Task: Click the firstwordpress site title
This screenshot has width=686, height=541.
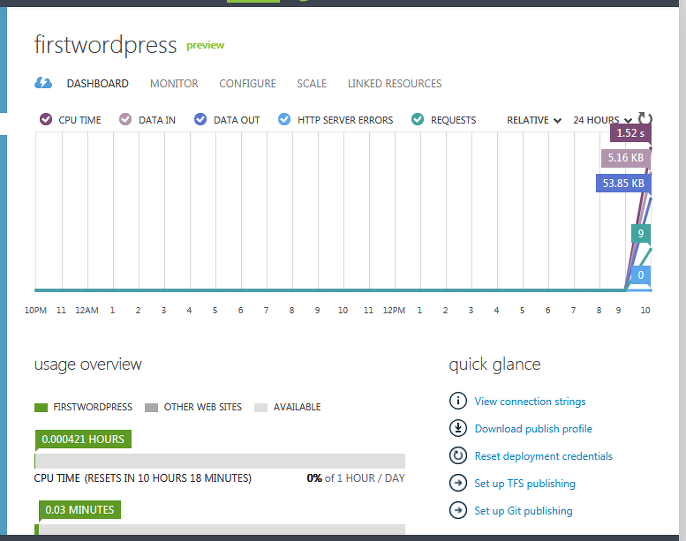Action: click(105, 45)
